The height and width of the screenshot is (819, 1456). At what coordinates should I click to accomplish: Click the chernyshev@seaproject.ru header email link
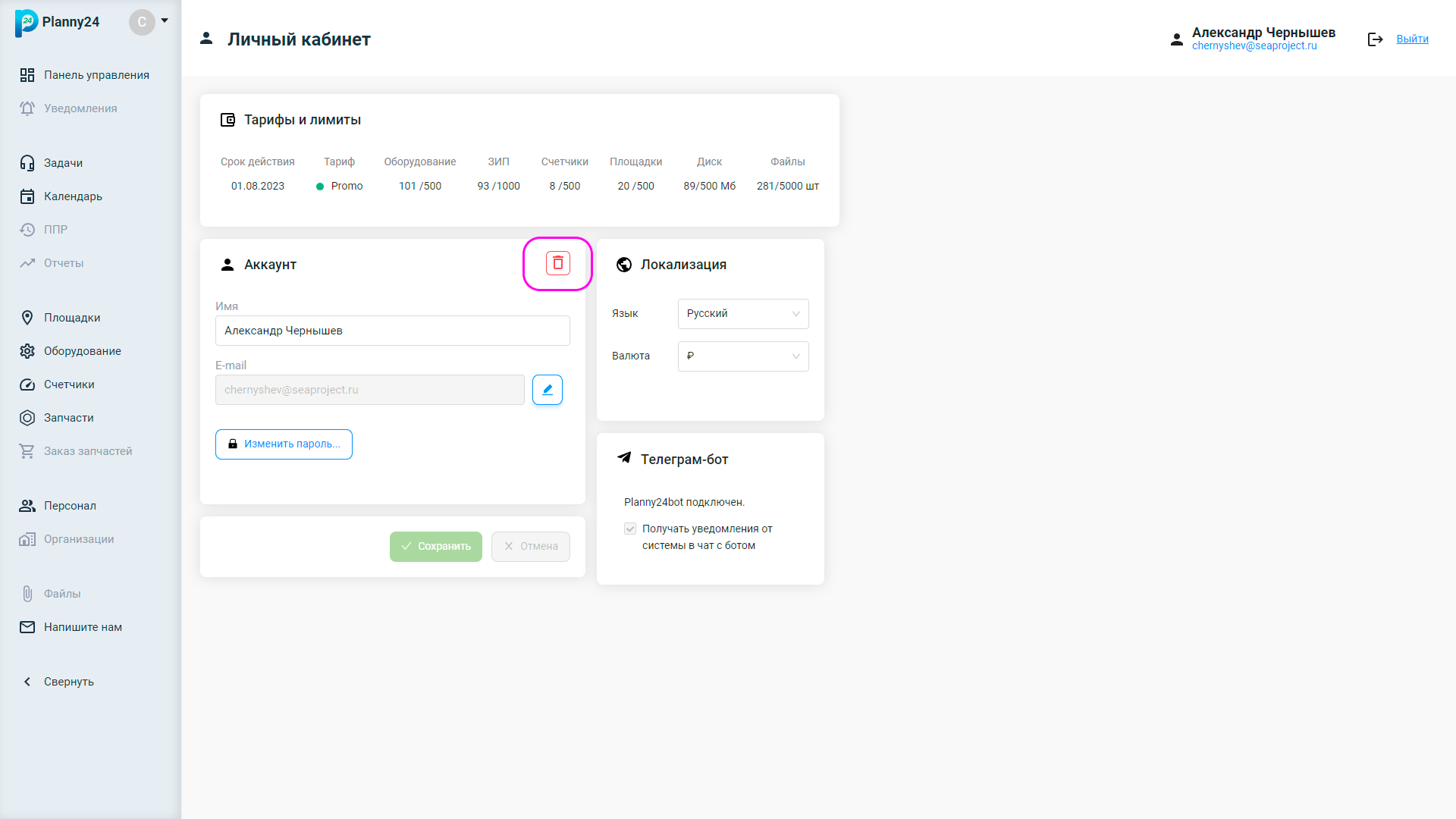coord(1254,45)
